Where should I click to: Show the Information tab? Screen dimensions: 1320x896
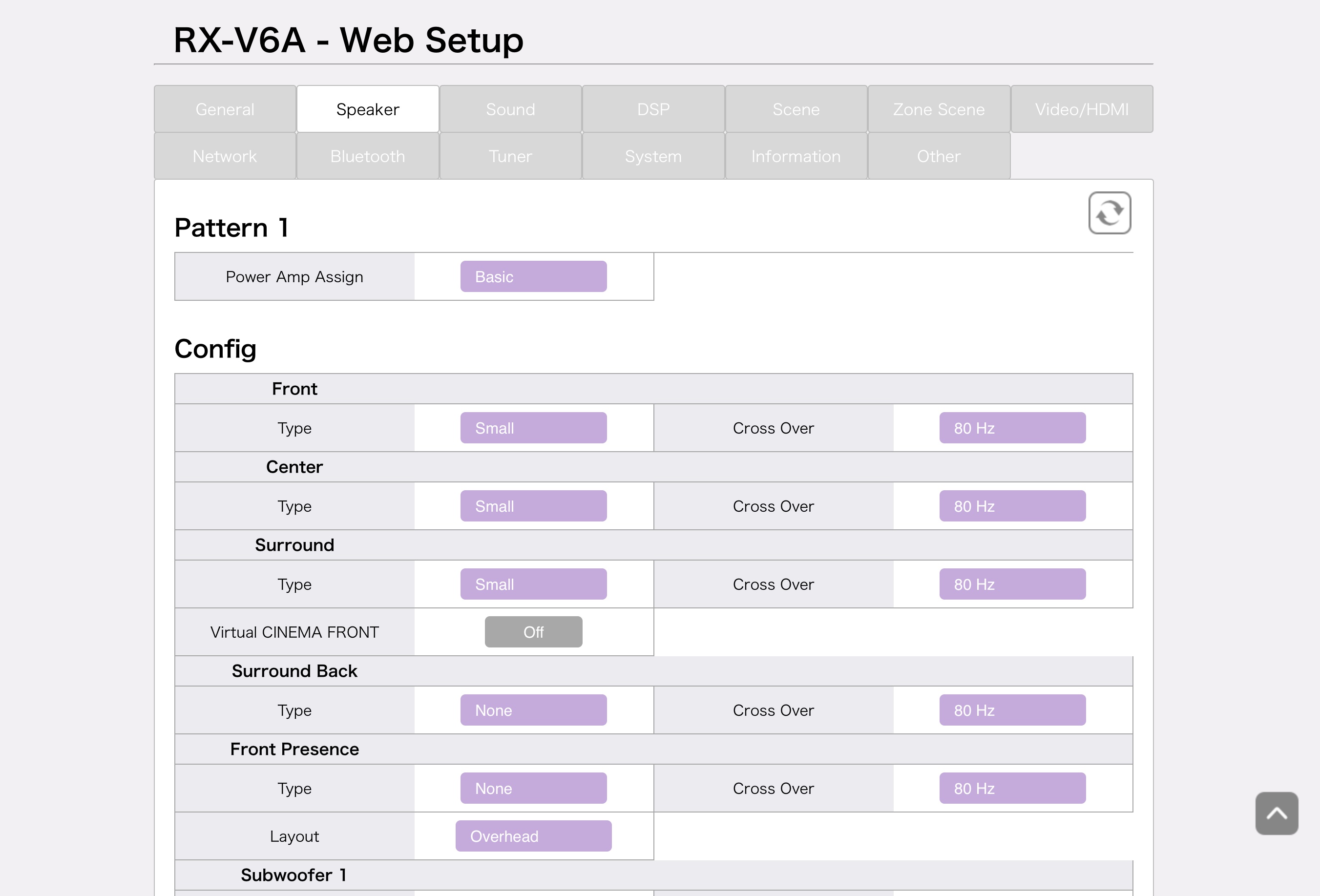[x=796, y=156]
